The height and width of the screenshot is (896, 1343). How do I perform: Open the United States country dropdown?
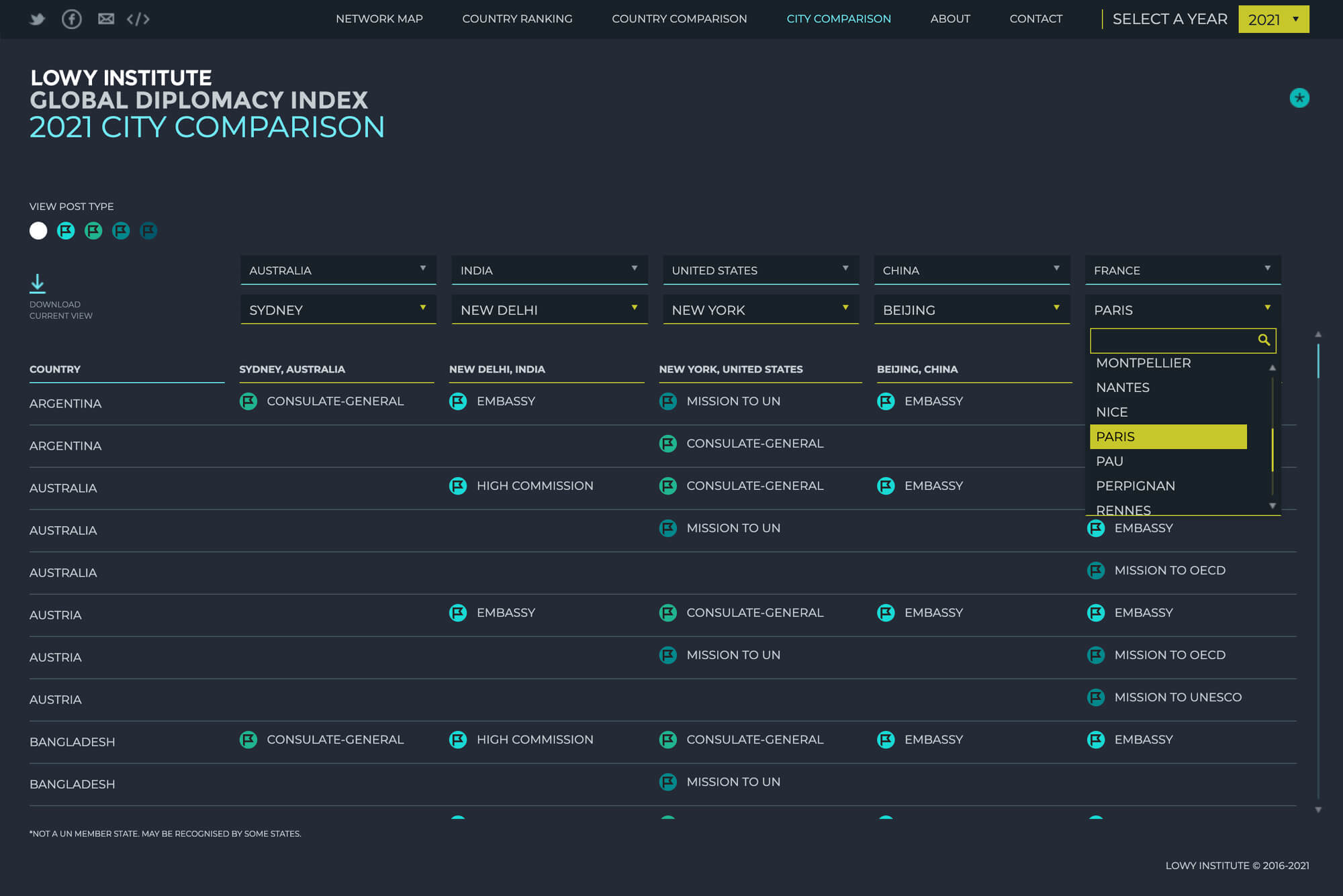point(761,270)
